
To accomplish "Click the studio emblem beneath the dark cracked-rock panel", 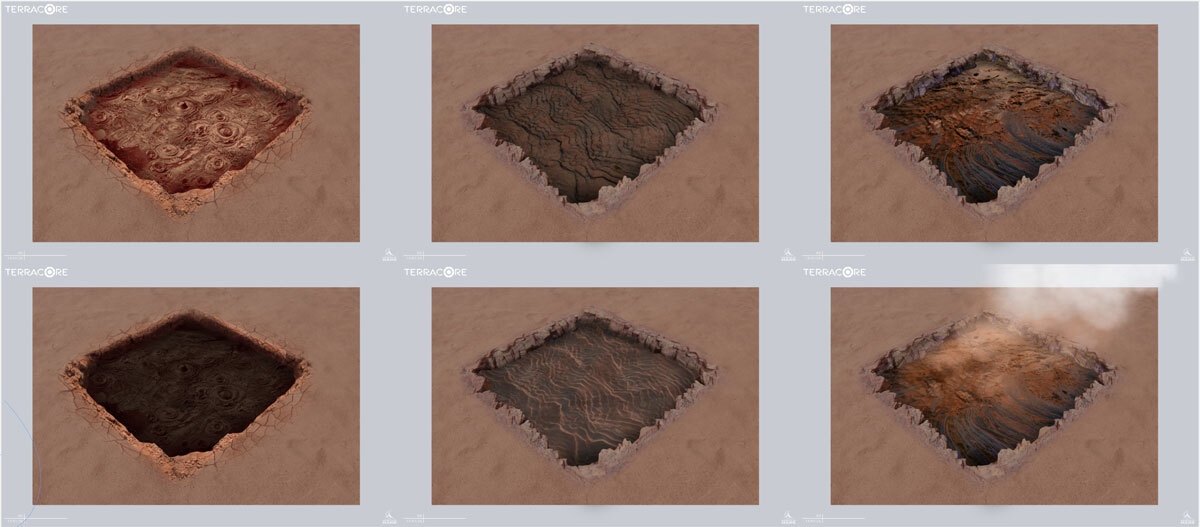I will 788,255.
